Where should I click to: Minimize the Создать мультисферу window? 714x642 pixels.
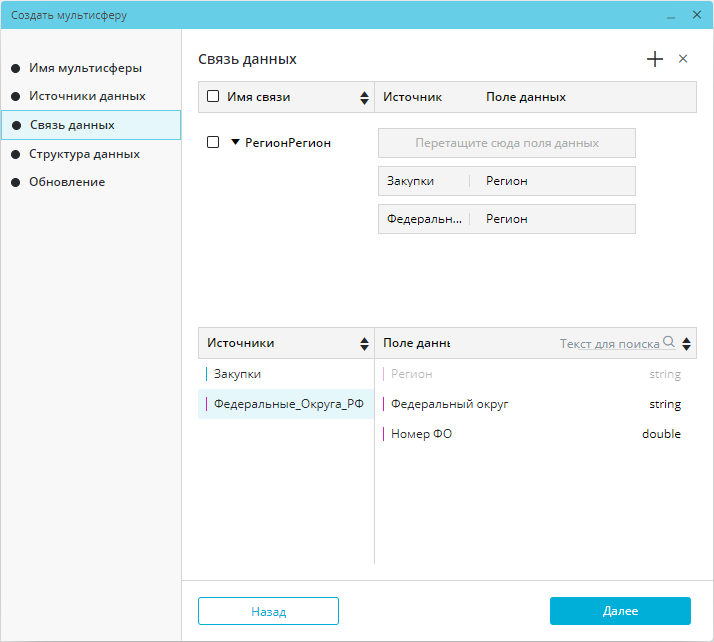(x=671, y=15)
